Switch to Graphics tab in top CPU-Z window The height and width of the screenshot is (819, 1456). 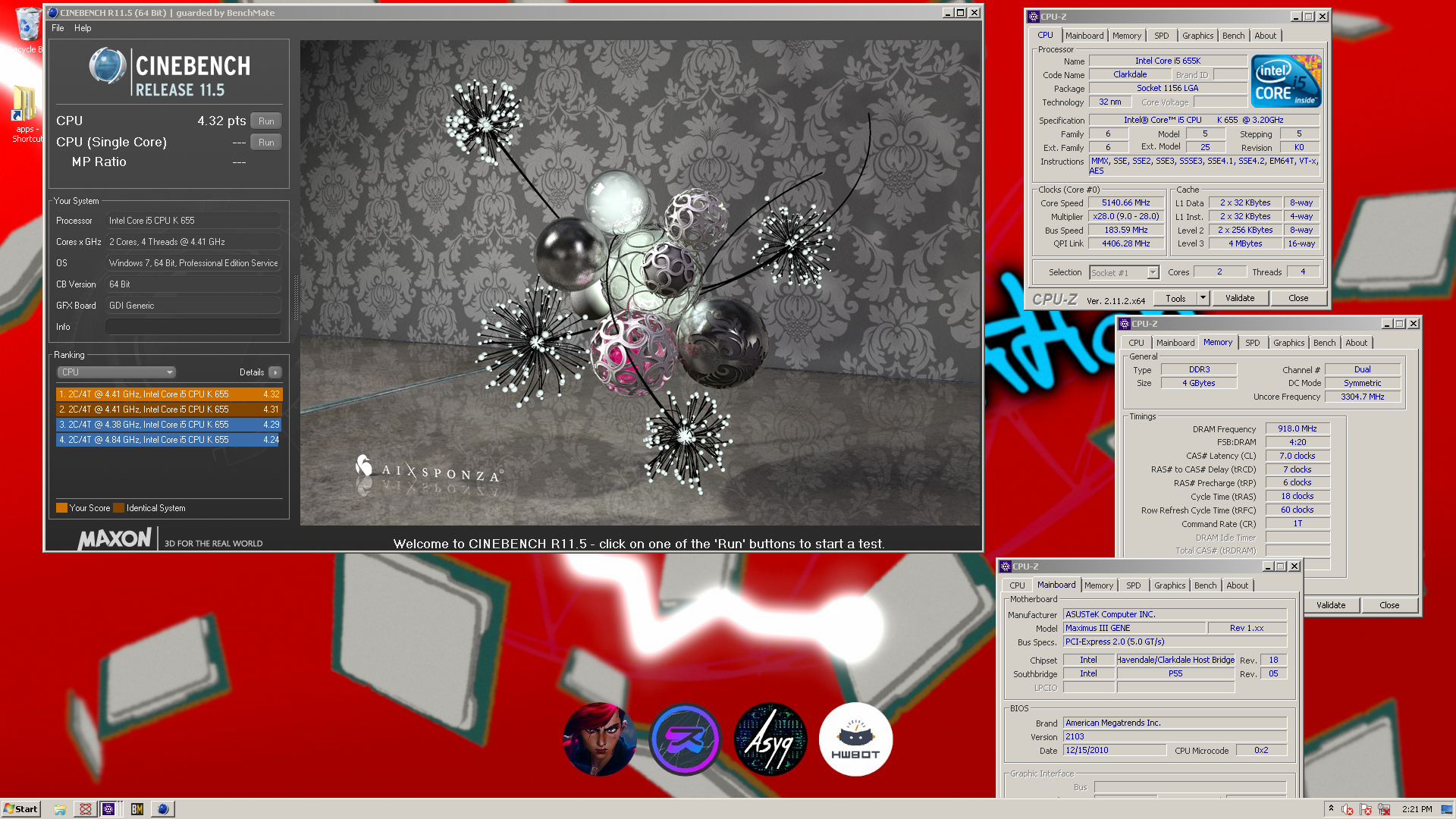point(1197,36)
